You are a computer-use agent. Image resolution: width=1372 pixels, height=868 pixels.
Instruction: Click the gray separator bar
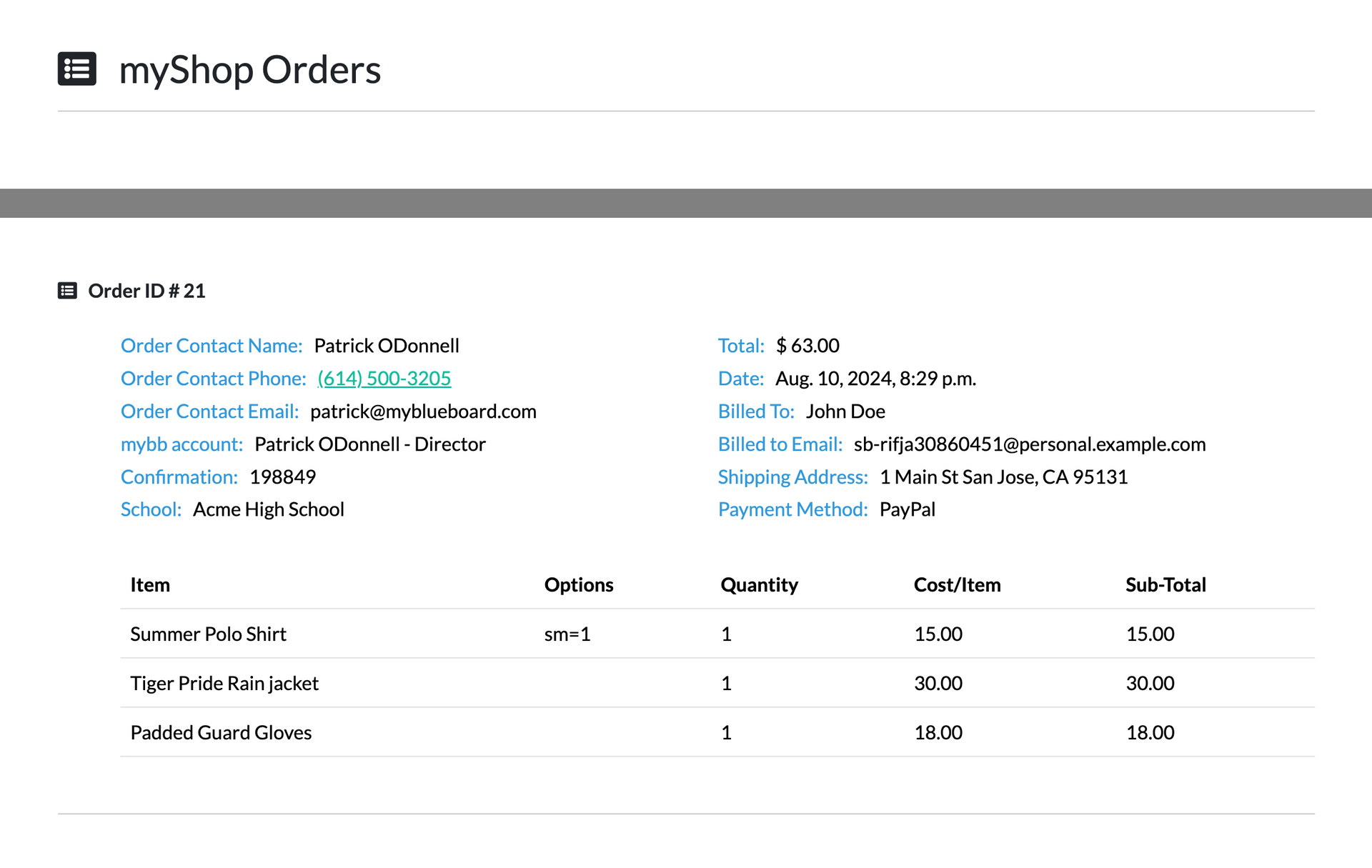click(686, 203)
